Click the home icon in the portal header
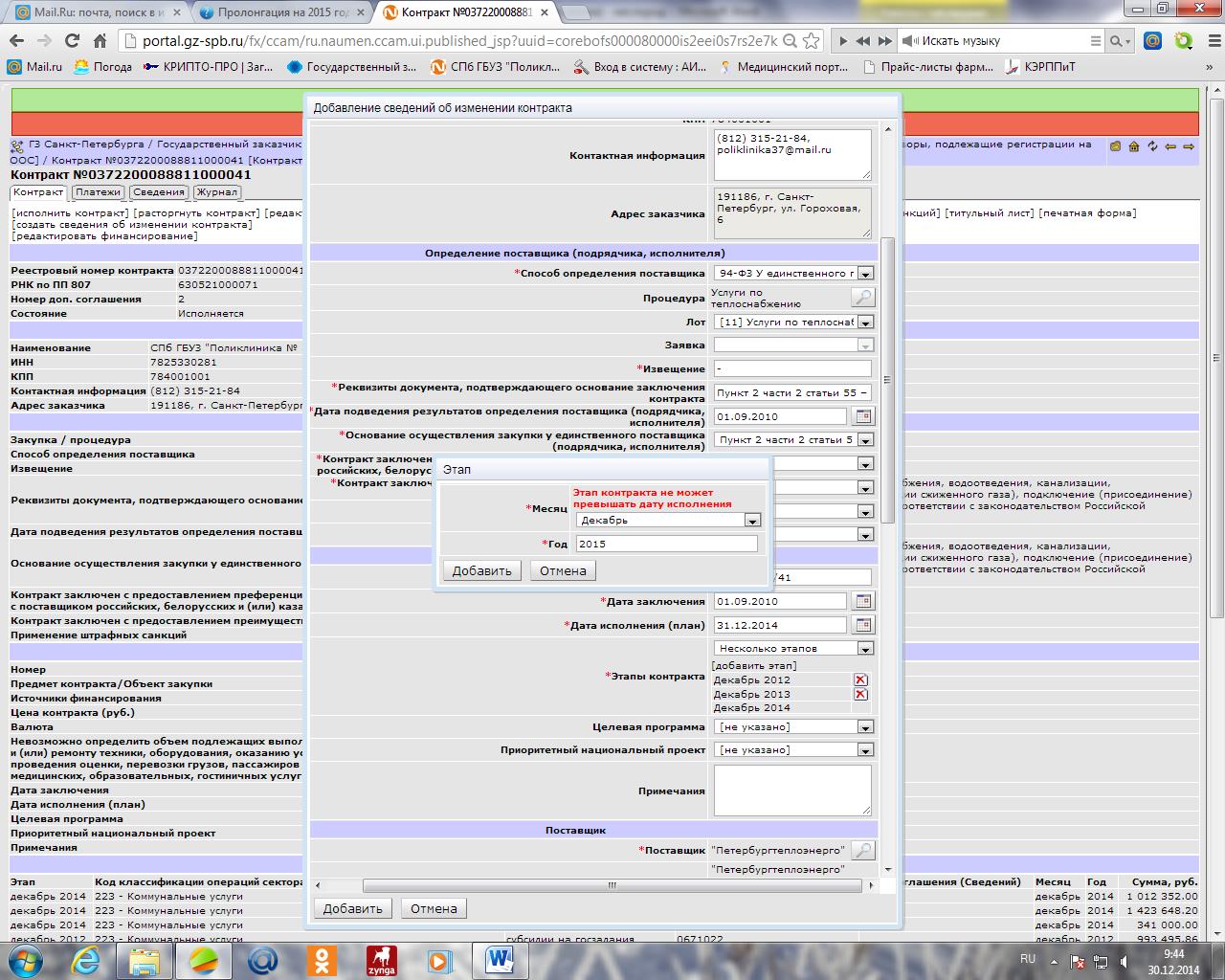Image resolution: width=1225 pixels, height=980 pixels. 1134,146
